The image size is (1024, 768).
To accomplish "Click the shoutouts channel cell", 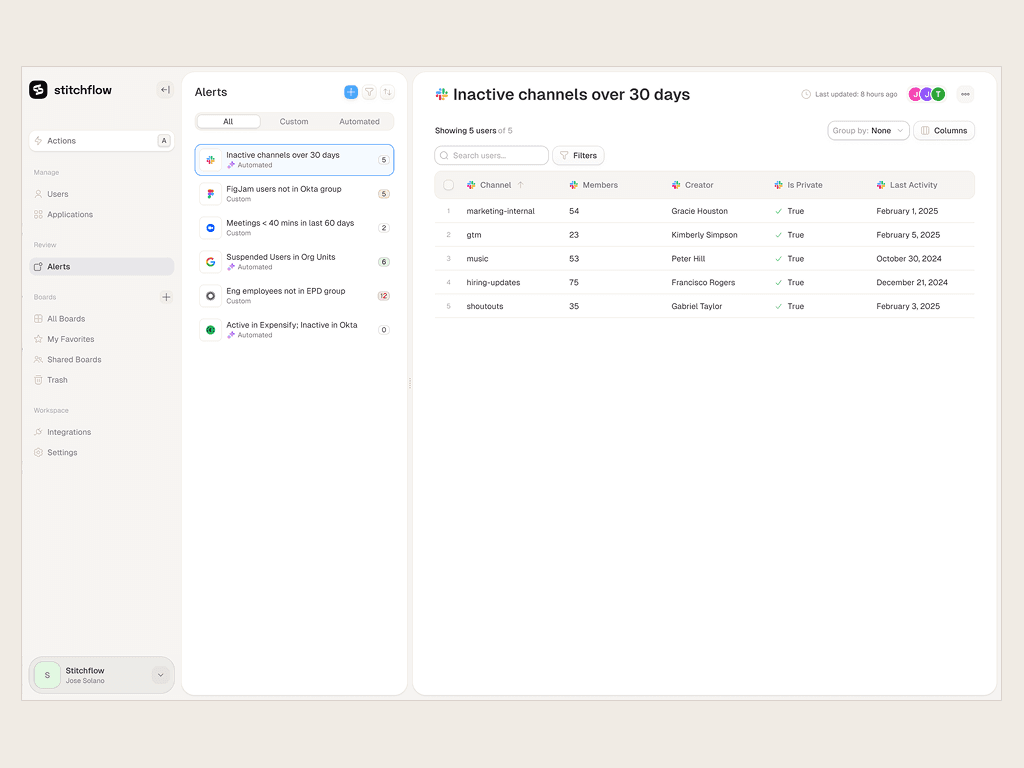I will tap(485, 306).
